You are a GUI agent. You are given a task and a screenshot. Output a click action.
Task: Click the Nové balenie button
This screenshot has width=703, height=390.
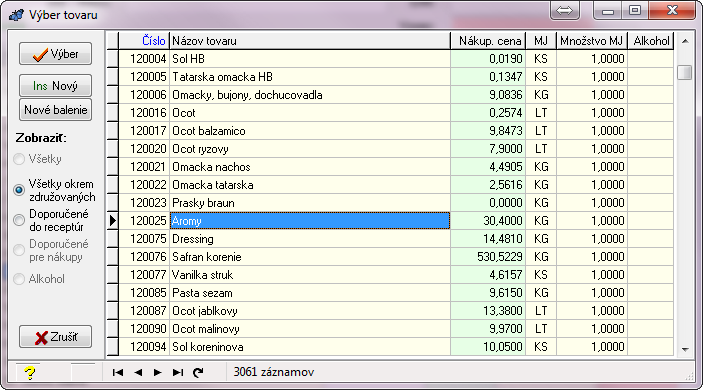pos(56,110)
